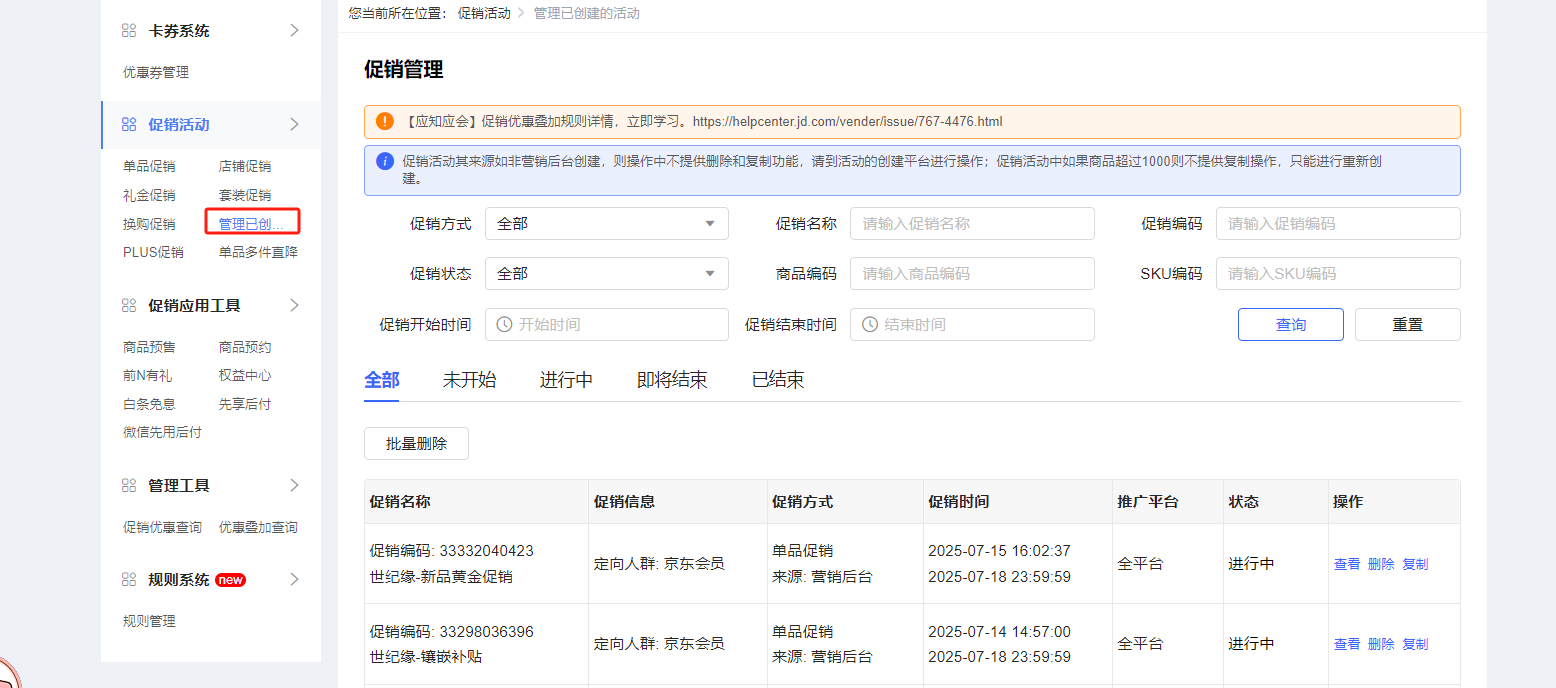Open the 促销方式 dropdown
This screenshot has width=1556, height=688.
606,224
